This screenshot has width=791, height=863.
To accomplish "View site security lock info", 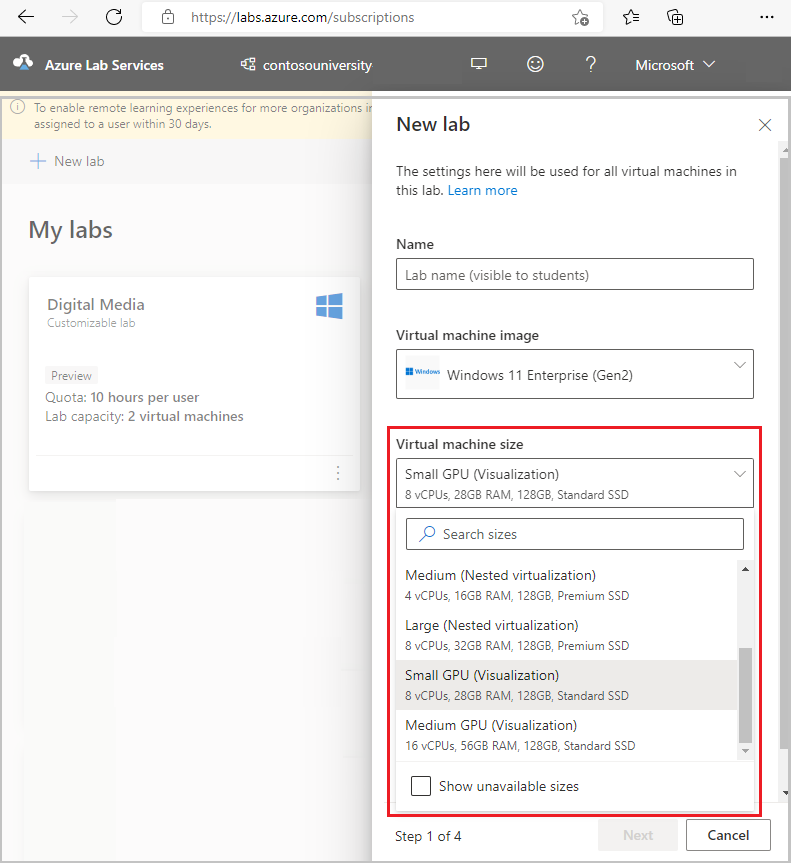I will pyautogui.click(x=168, y=17).
